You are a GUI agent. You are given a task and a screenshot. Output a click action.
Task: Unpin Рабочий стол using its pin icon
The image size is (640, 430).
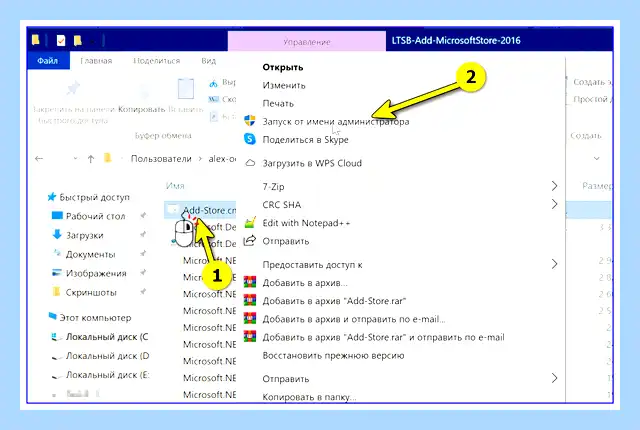(x=143, y=215)
